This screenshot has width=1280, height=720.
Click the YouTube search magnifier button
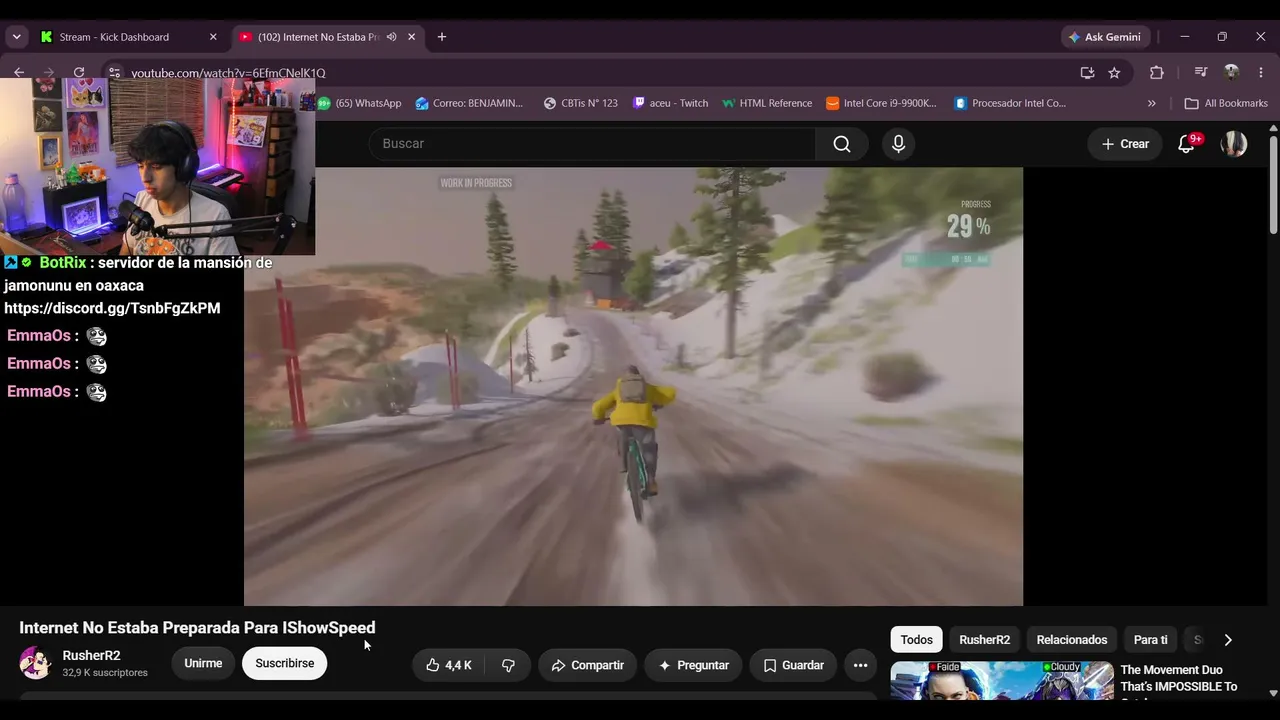842,144
